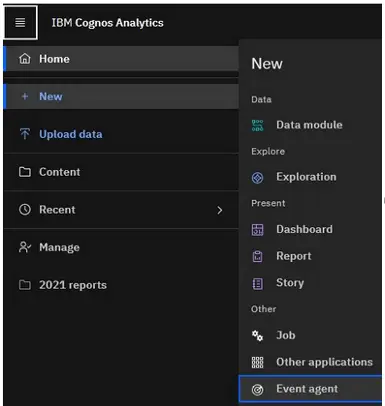385x406 pixels.
Task: Open Content from the sidebar
Action: [121, 172]
